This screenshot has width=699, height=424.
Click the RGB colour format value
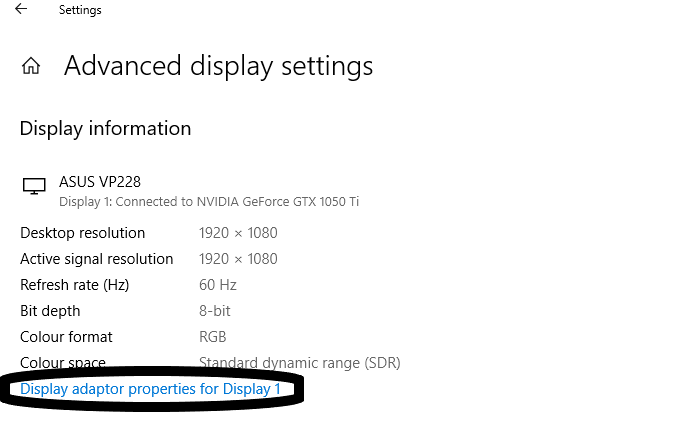pyautogui.click(x=213, y=337)
